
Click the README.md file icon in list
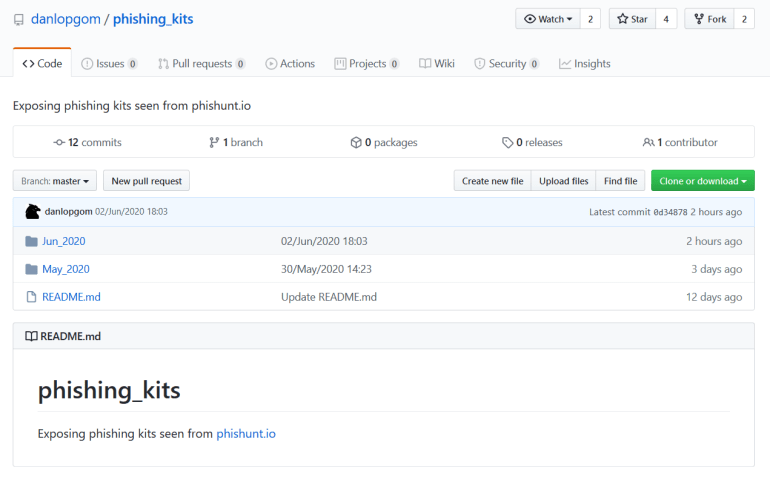(x=32, y=297)
